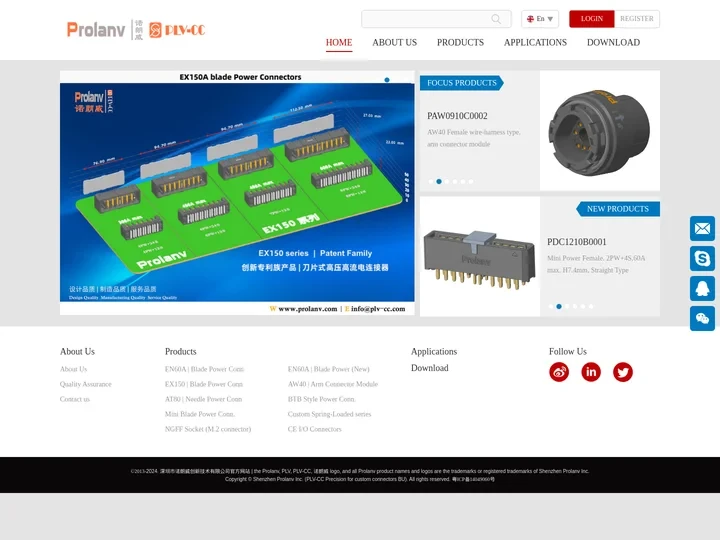This screenshot has height=540, width=720.
Task: Open BTB Style Power Conn. link
Action: 321,399
